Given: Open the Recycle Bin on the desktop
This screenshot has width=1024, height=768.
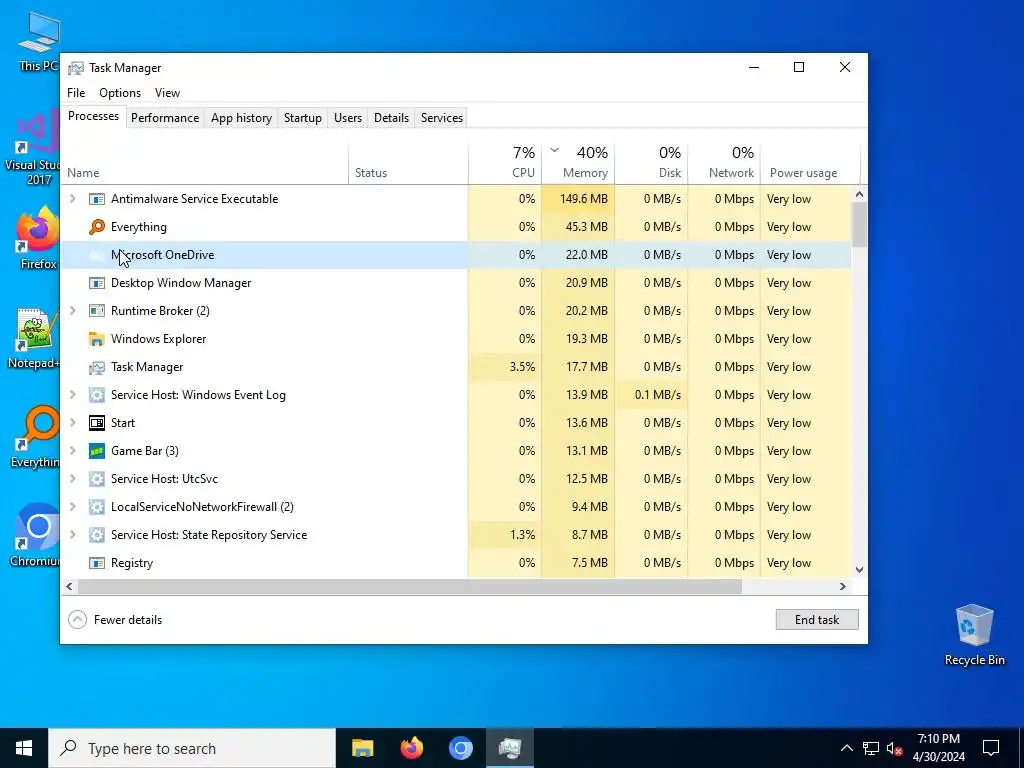Looking at the screenshot, I should coord(974,635).
